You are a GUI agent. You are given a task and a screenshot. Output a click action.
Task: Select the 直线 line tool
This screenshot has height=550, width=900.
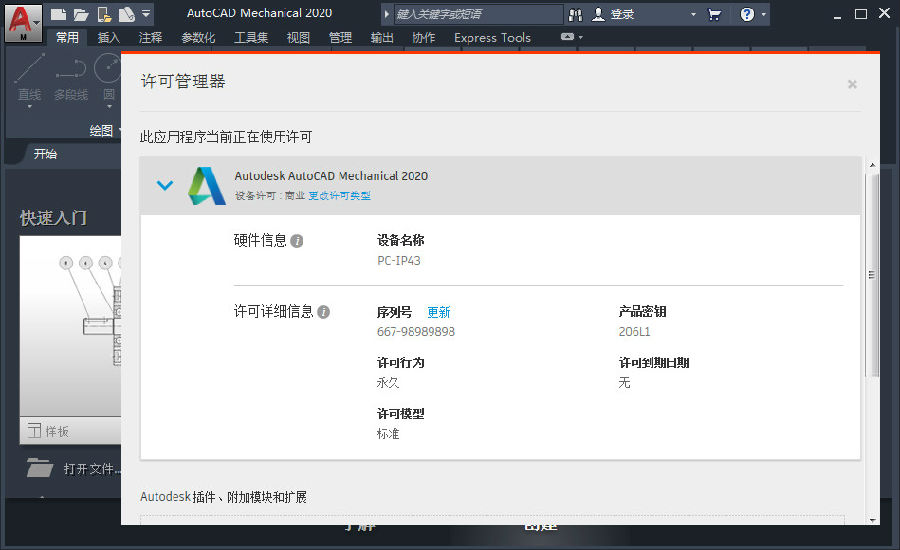click(29, 78)
